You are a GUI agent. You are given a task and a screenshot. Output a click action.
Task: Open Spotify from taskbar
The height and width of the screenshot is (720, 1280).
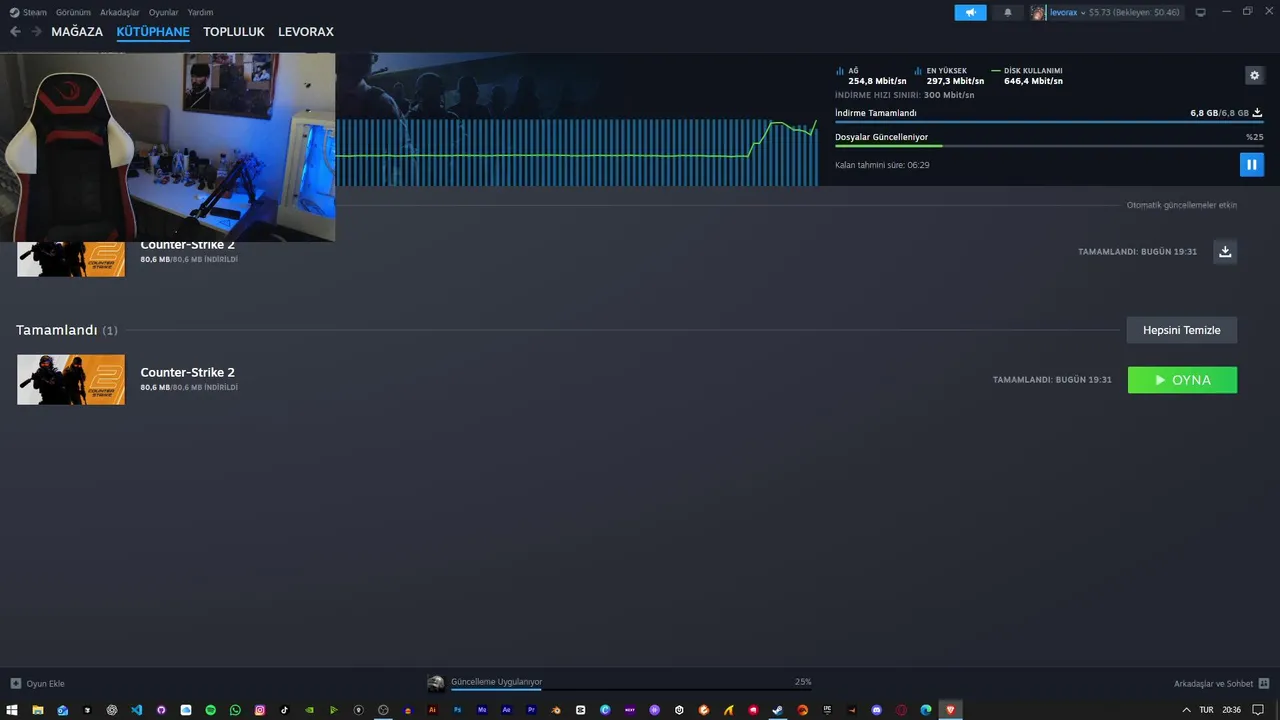pos(210,710)
